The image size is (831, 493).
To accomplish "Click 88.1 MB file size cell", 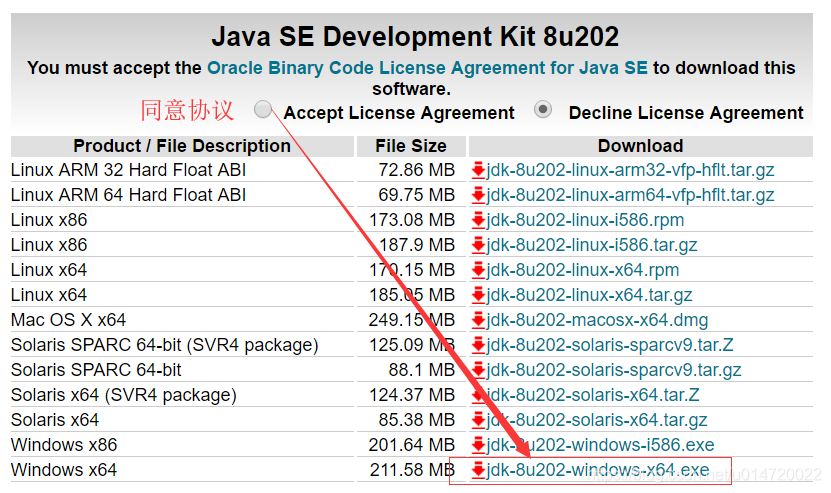I will [x=422, y=369].
